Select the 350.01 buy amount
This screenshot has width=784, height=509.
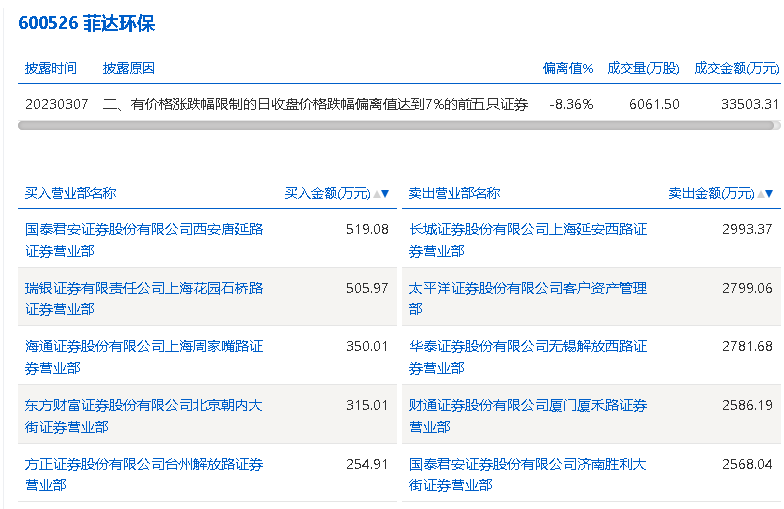click(367, 346)
